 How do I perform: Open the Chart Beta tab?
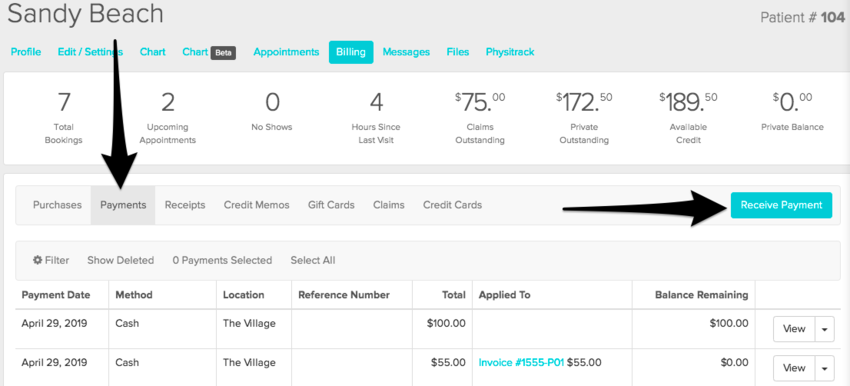209,53
